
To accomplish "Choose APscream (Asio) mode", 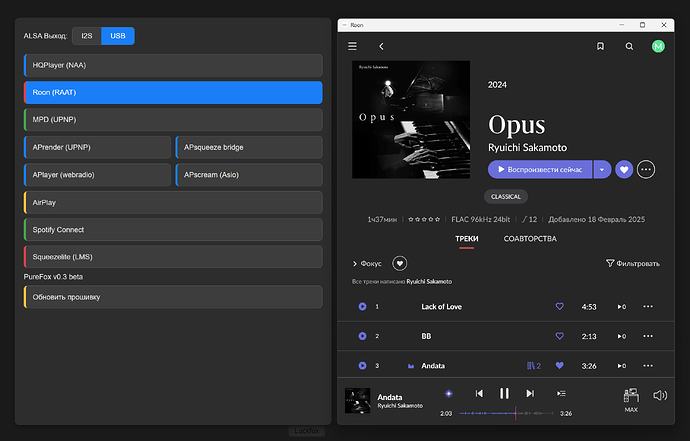I will tap(249, 175).
